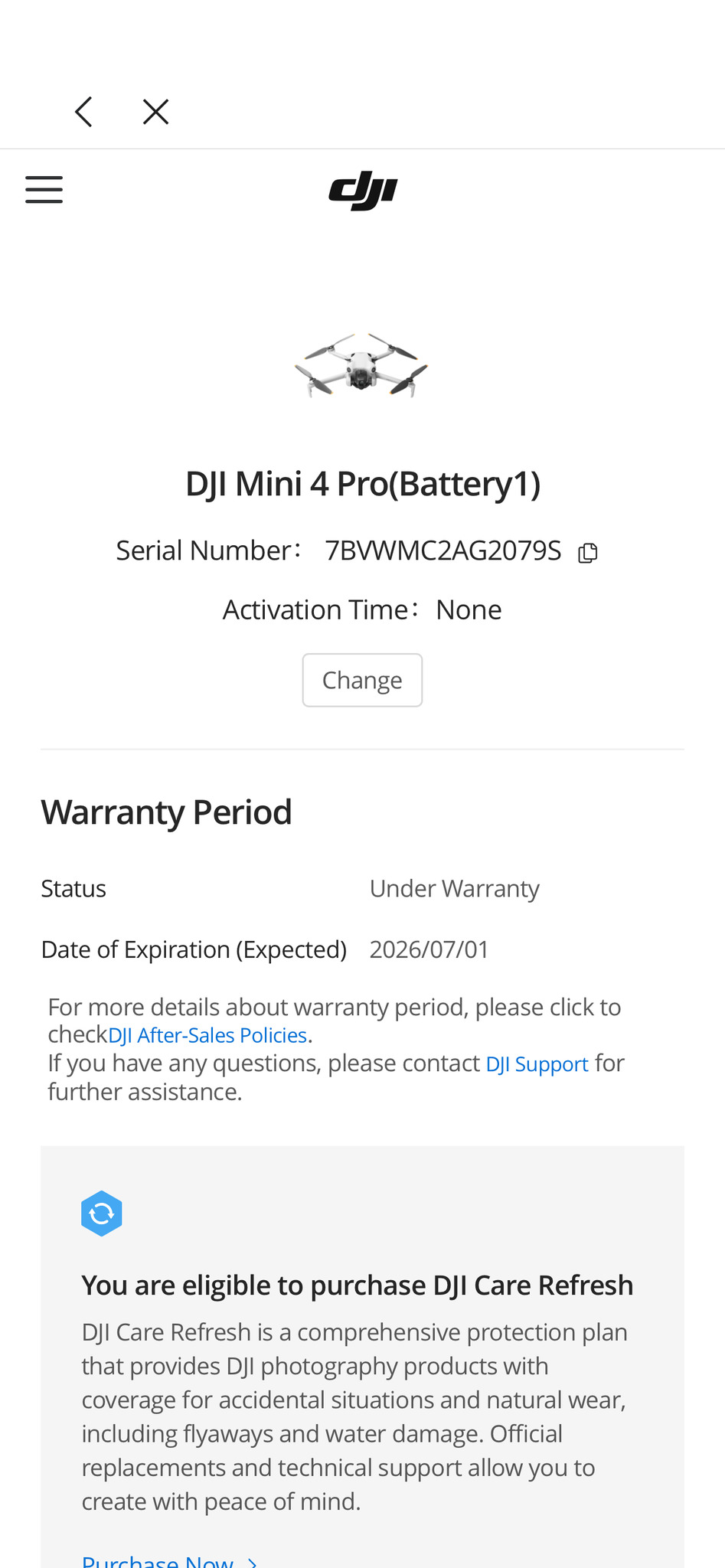Open the DJI After-Sales Policies link
Image resolution: width=725 pixels, height=1568 pixels.
tap(207, 1035)
